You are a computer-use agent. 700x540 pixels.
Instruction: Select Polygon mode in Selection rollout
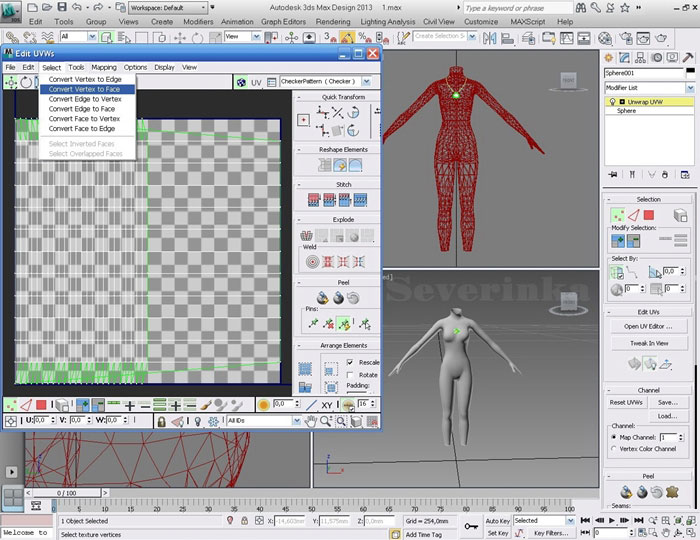[x=649, y=216]
